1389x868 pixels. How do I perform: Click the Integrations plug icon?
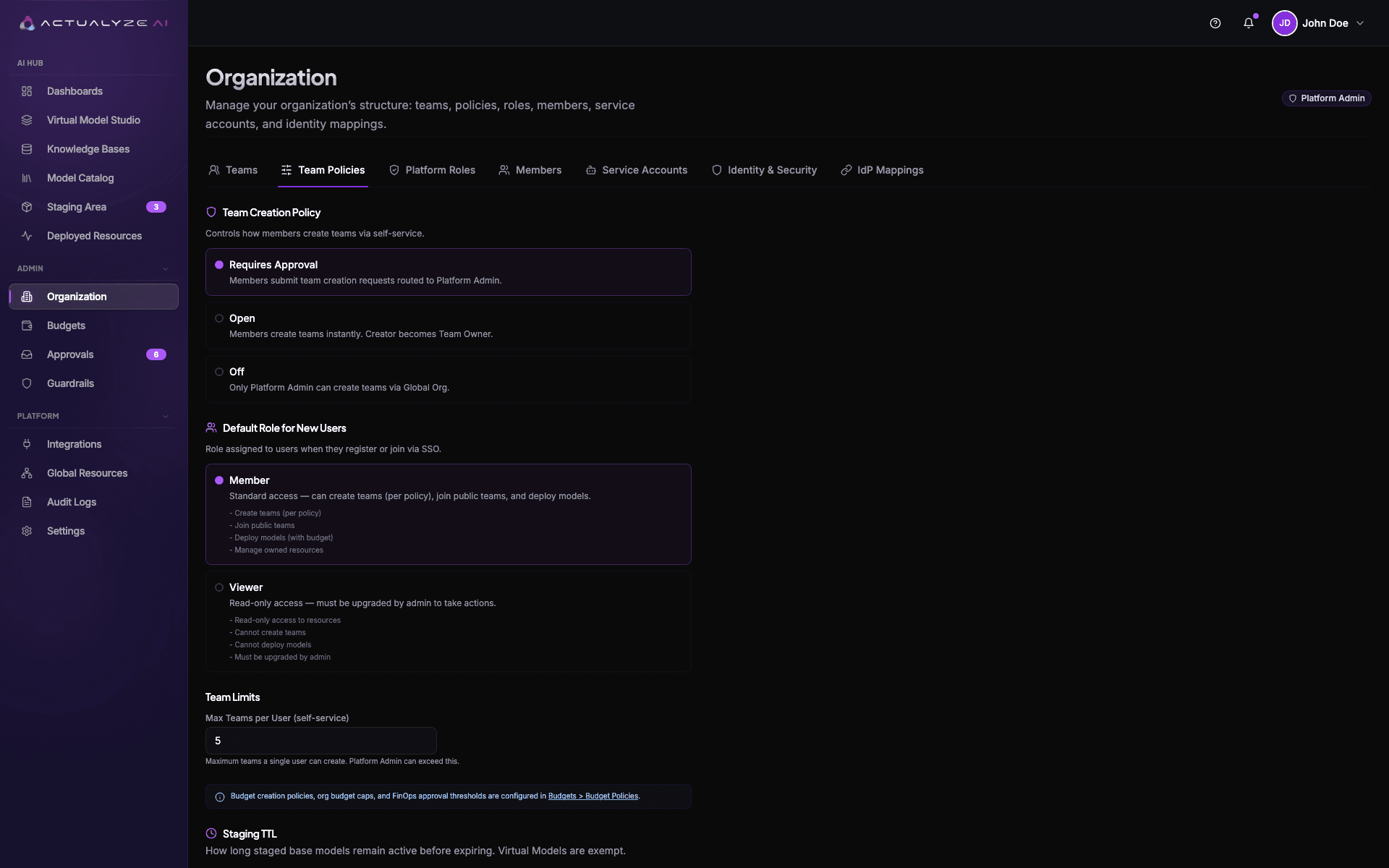pyautogui.click(x=27, y=444)
